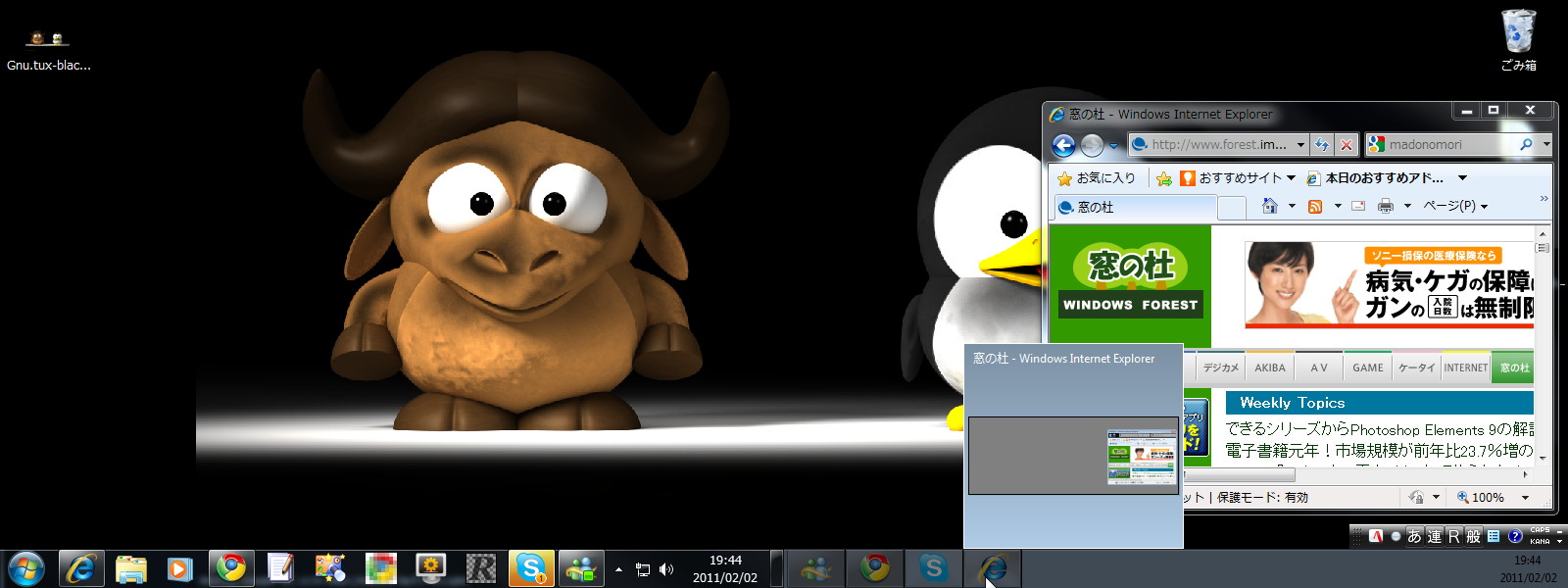Open the address bar URL dropdown

(x=1300, y=145)
